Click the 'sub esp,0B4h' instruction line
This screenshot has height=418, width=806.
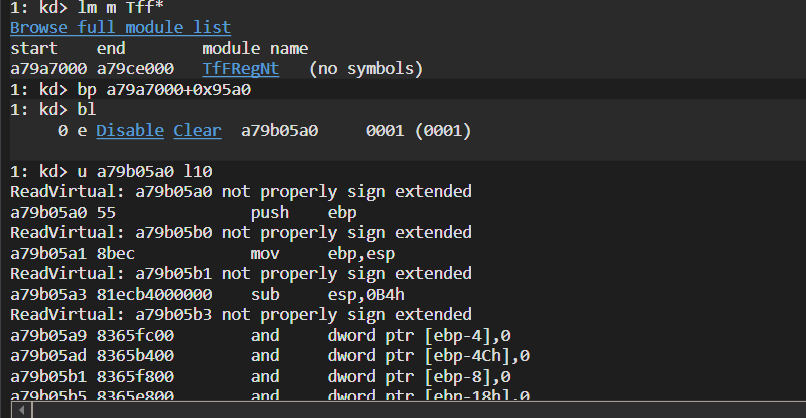point(207,295)
